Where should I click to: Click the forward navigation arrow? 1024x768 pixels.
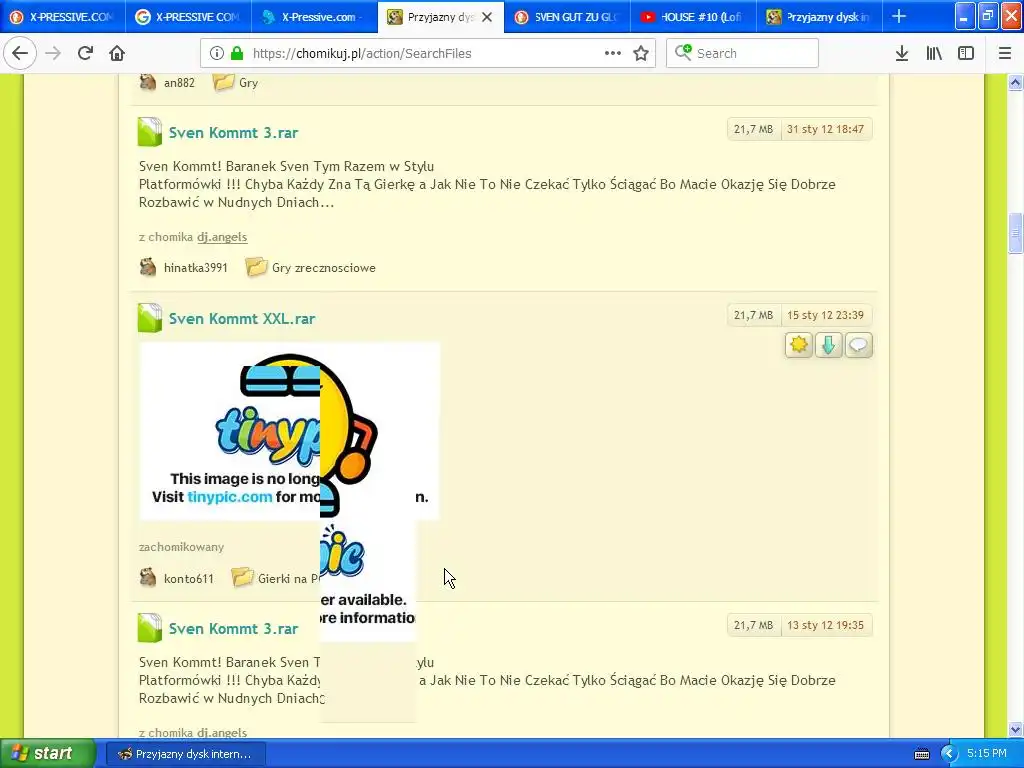pyautogui.click(x=53, y=53)
